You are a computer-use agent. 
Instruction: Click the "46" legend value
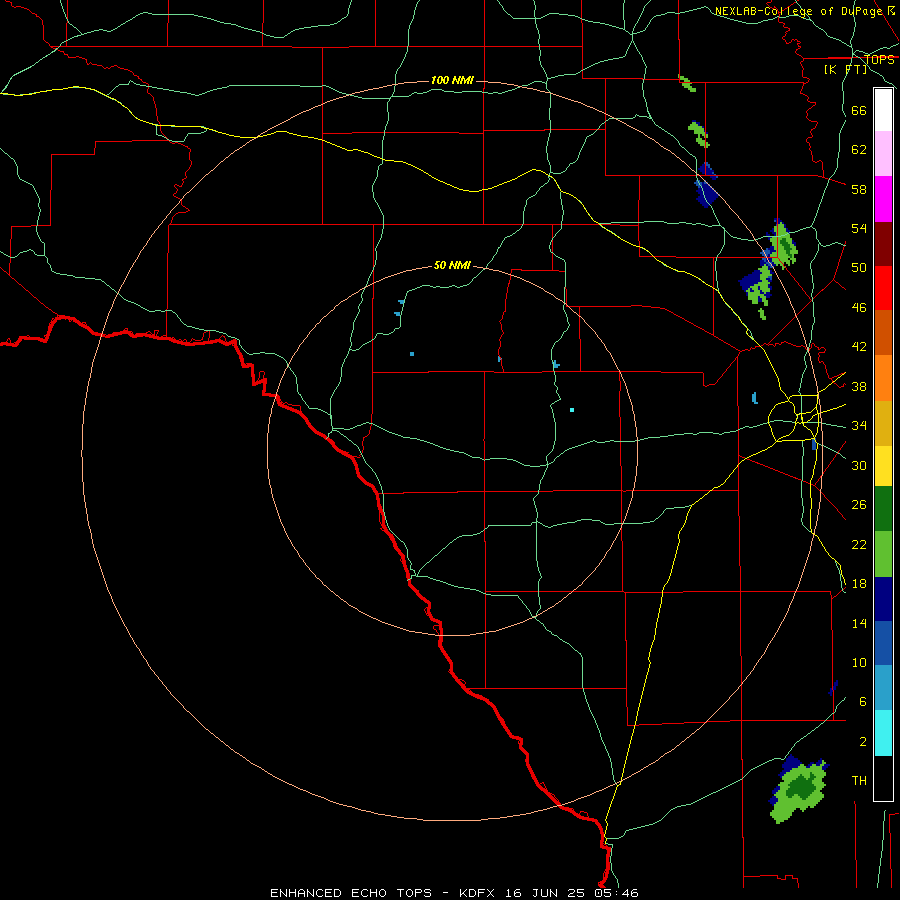(859, 308)
